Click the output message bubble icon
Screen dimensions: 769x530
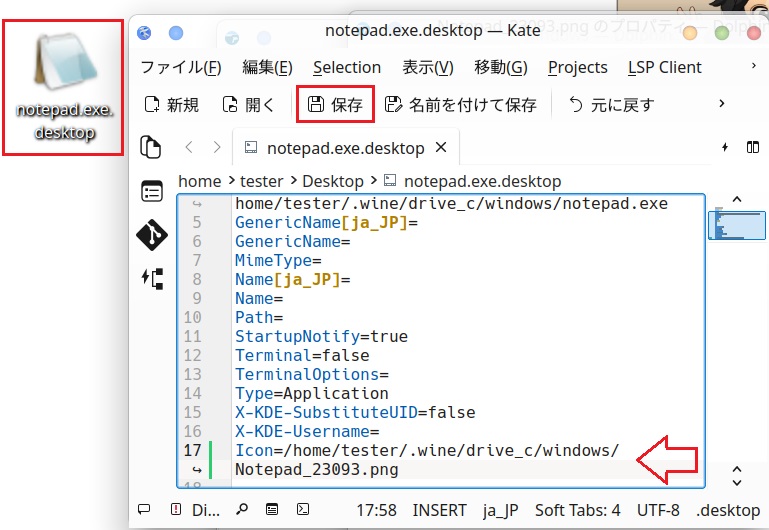pos(144,510)
